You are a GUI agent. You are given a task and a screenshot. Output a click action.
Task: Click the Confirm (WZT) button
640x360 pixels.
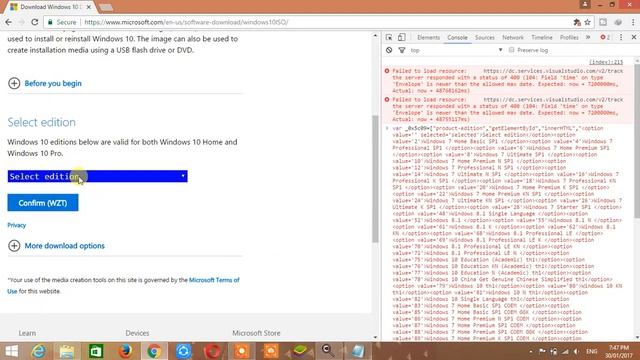pyautogui.click(x=43, y=203)
